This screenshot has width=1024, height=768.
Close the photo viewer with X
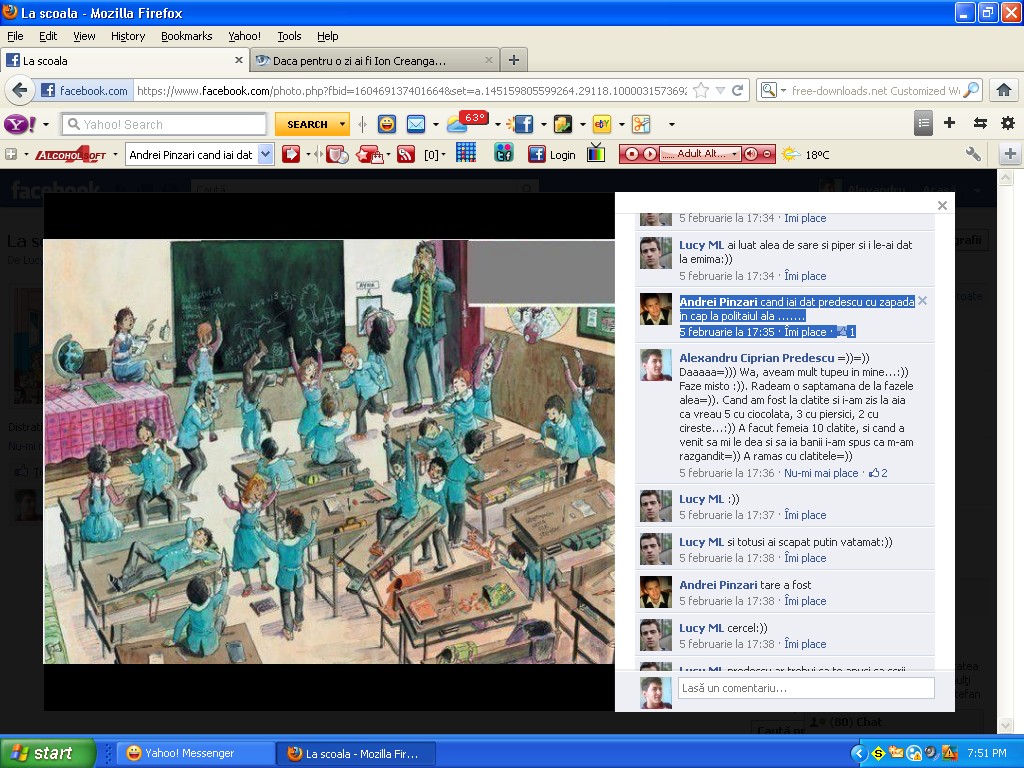[942, 205]
